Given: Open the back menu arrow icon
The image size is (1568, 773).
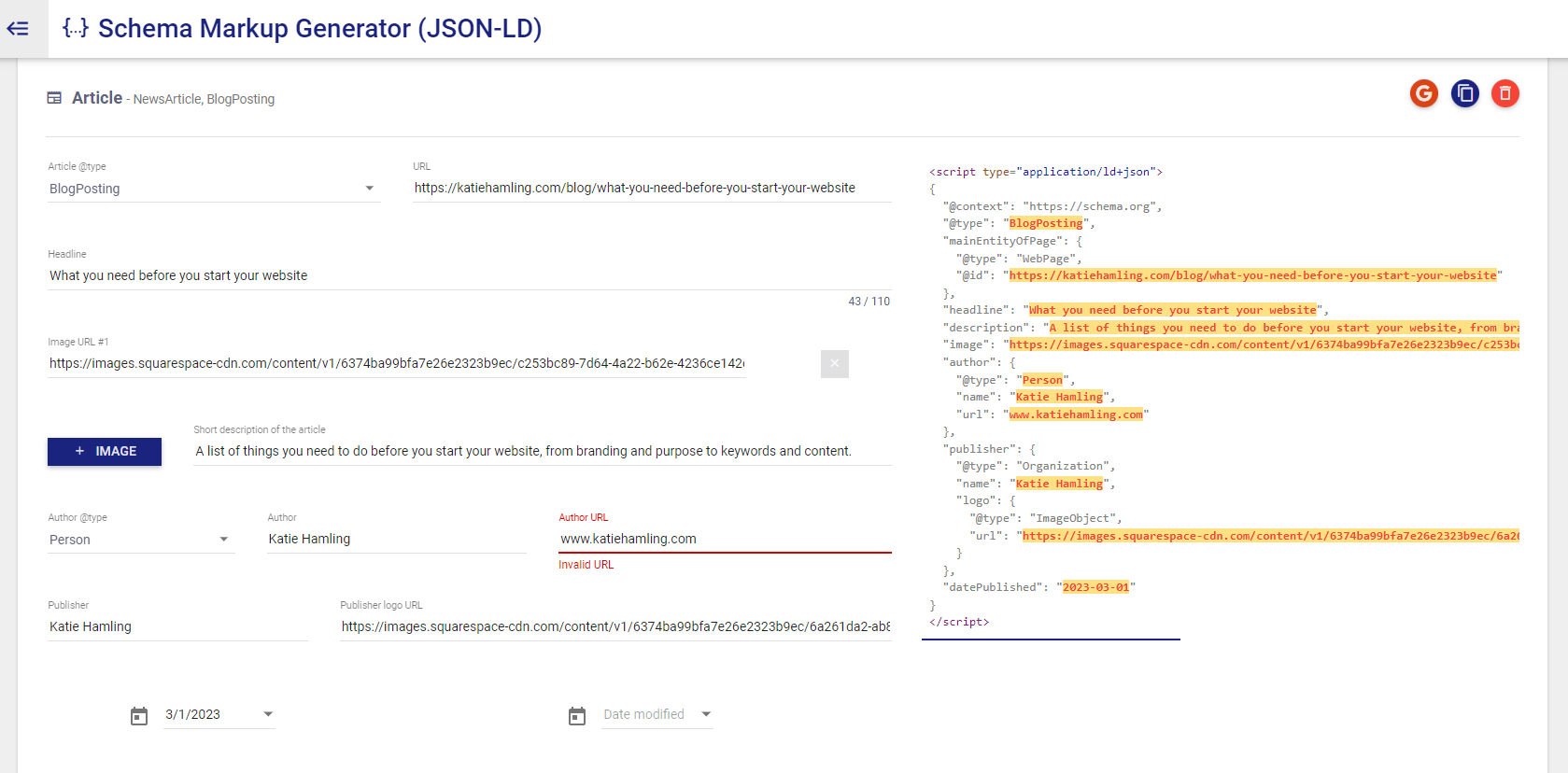Looking at the screenshot, I should pyautogui.click(x=18, y=29).
